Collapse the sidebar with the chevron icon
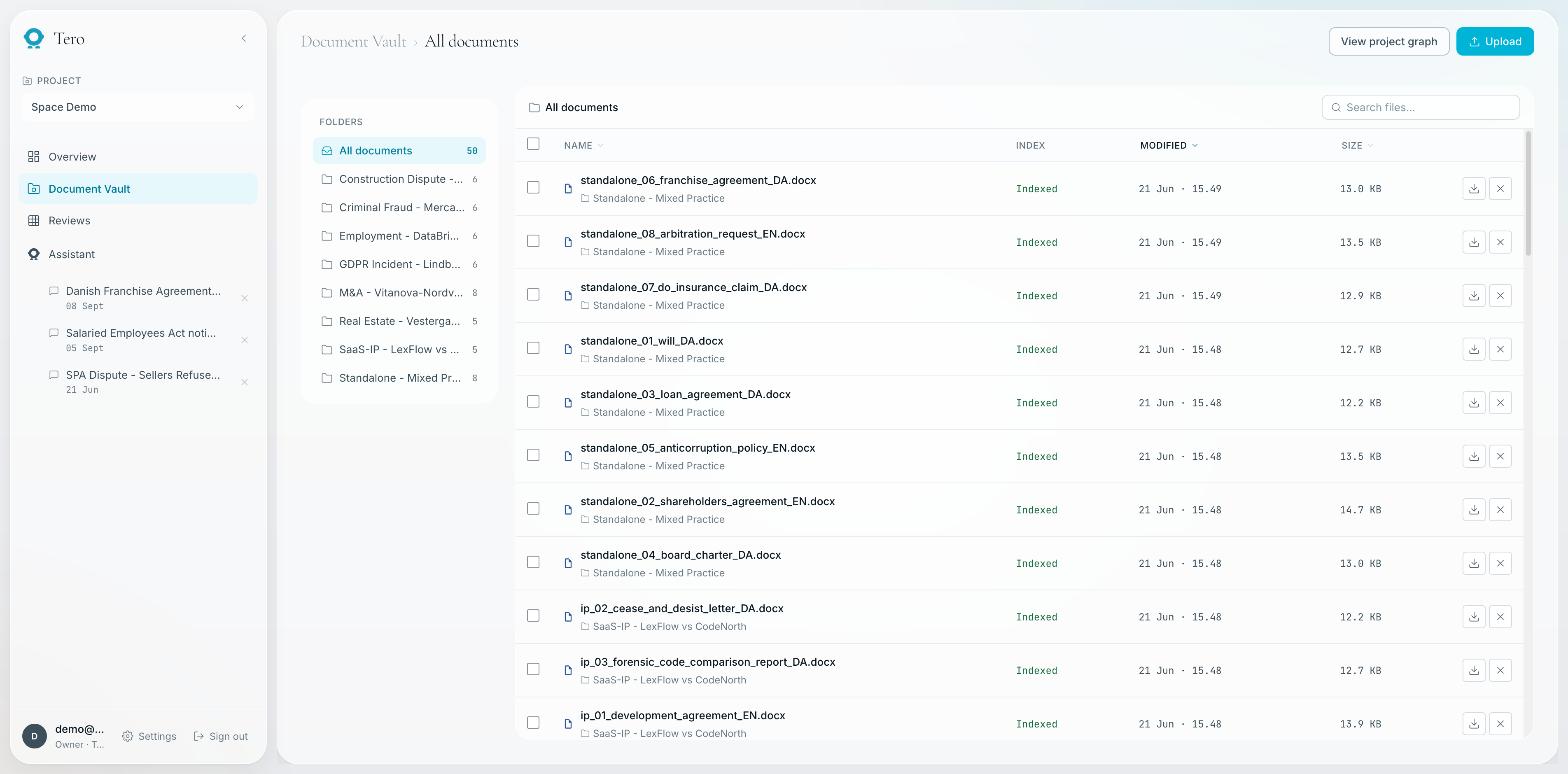This screenshot has height=774, width=1568. coord(244,38)
